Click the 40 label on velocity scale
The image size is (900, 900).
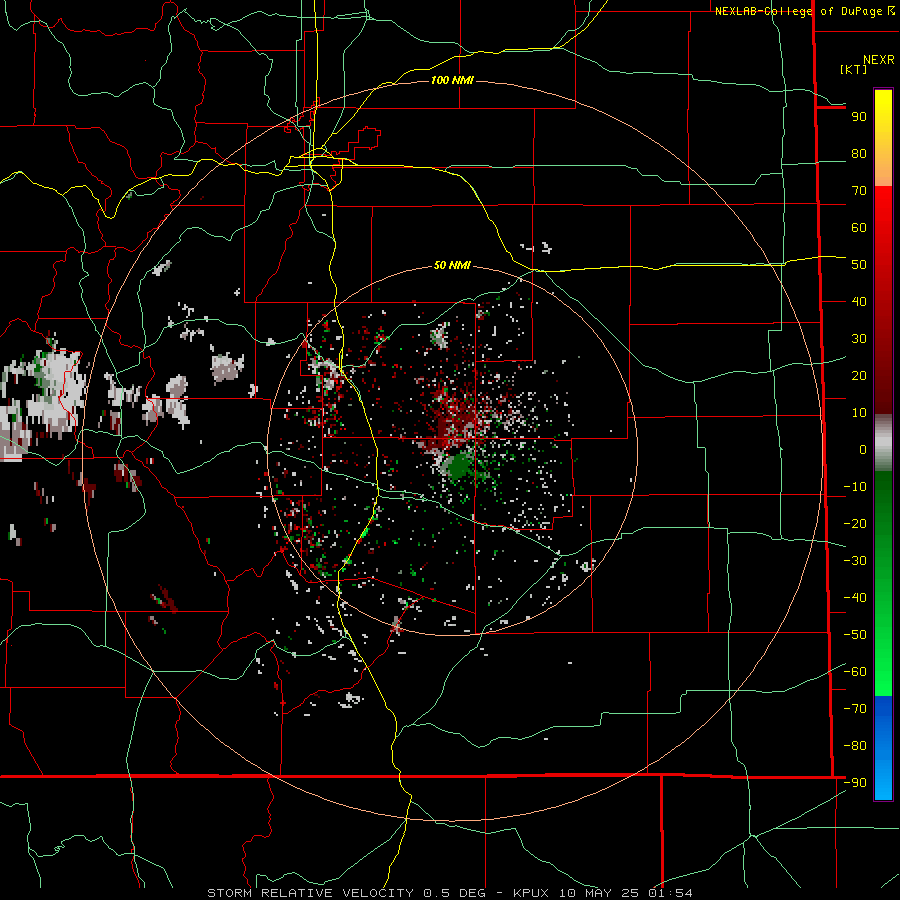[x=859, y=302]
